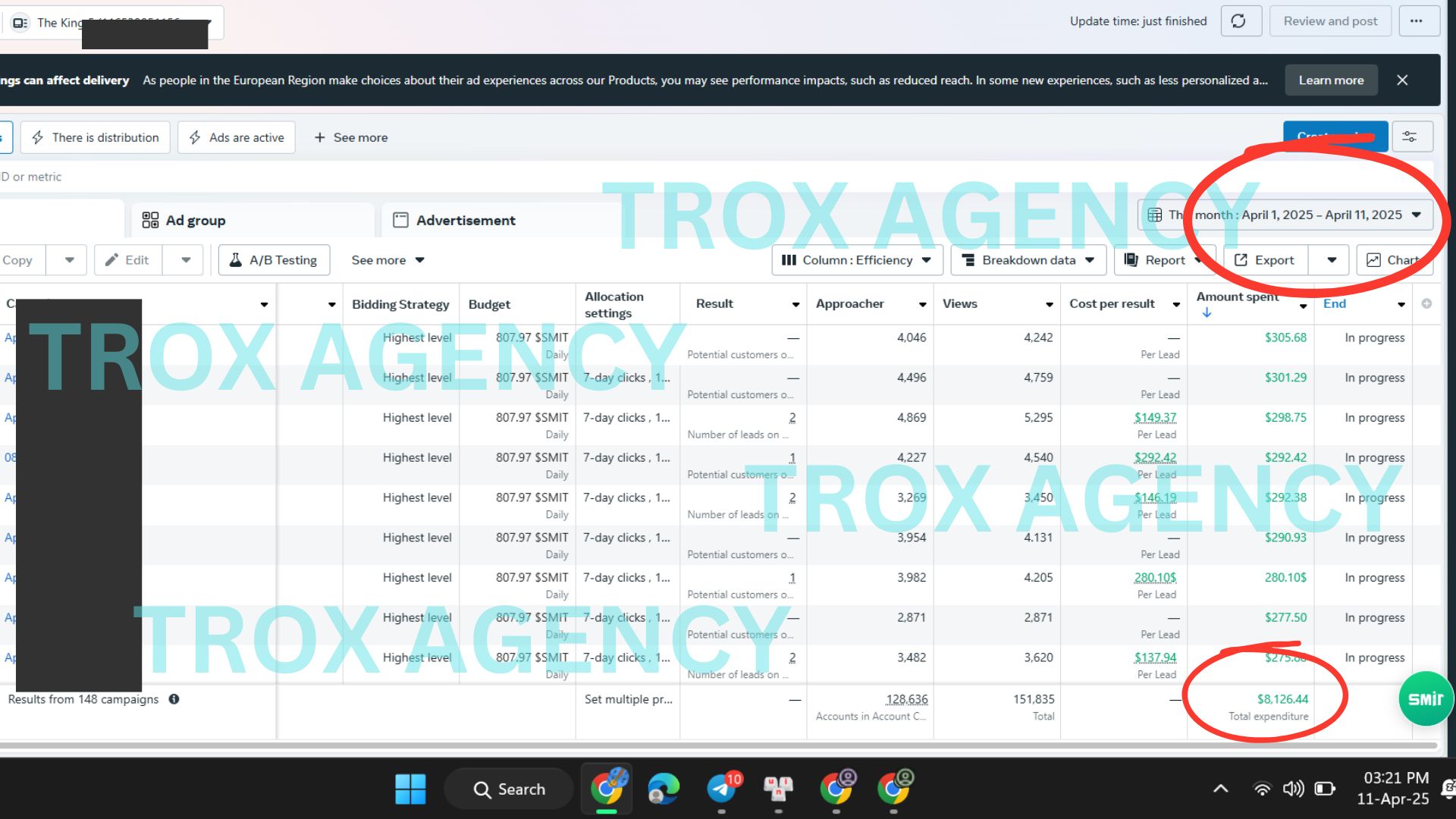1456x819 pixels.
Task: Click the refresh data icon
Action: (x=1239, y=21)
